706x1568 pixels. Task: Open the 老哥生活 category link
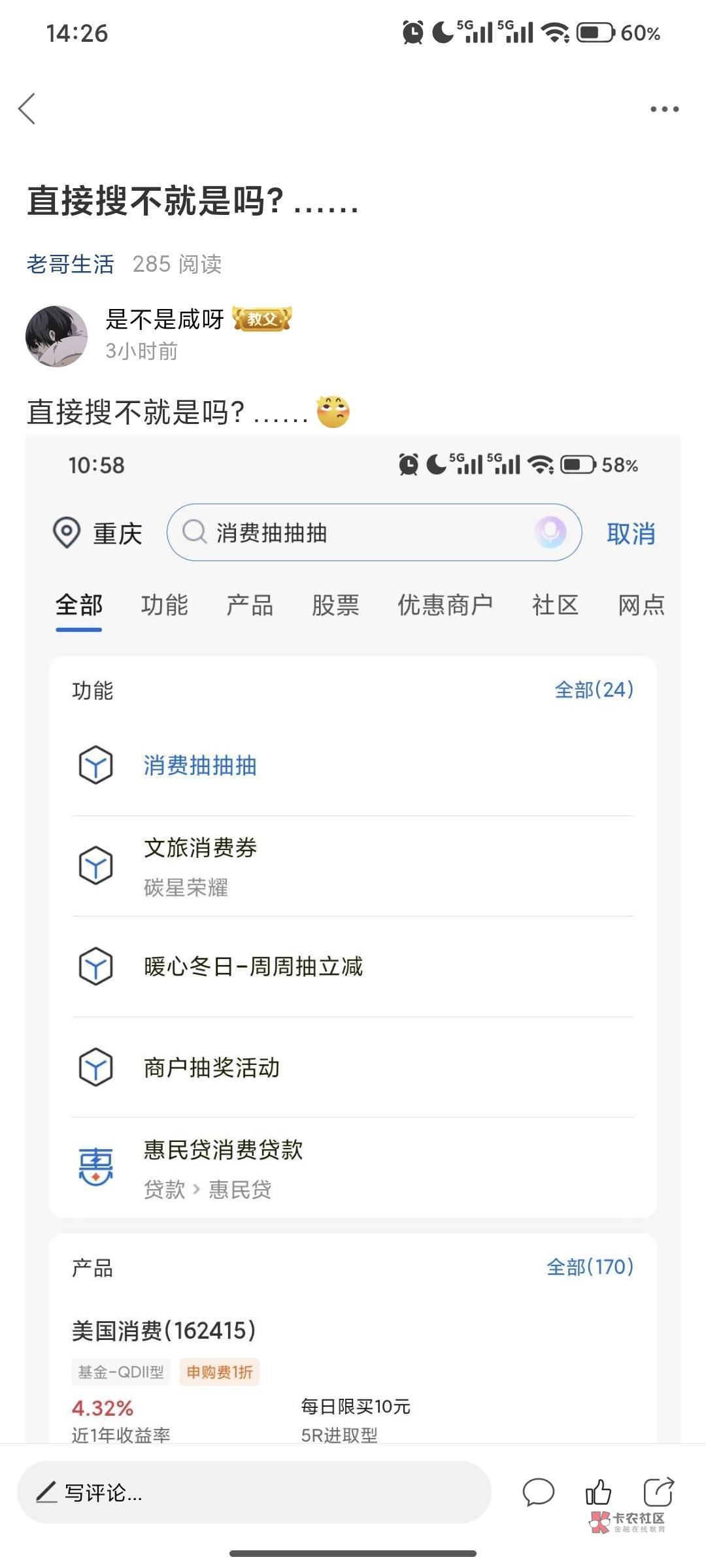point(71,264)
